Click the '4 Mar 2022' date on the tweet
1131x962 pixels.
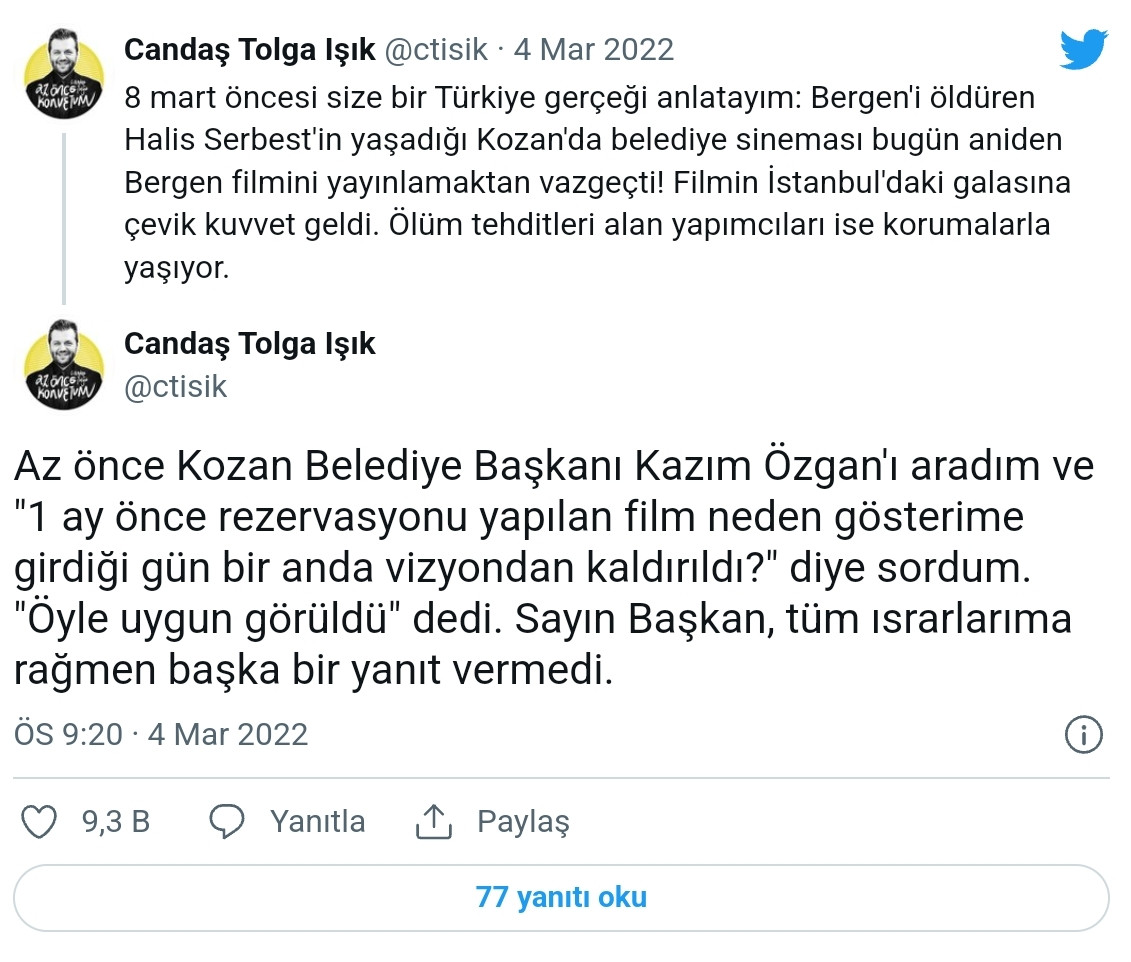click(x=594, y=48)
